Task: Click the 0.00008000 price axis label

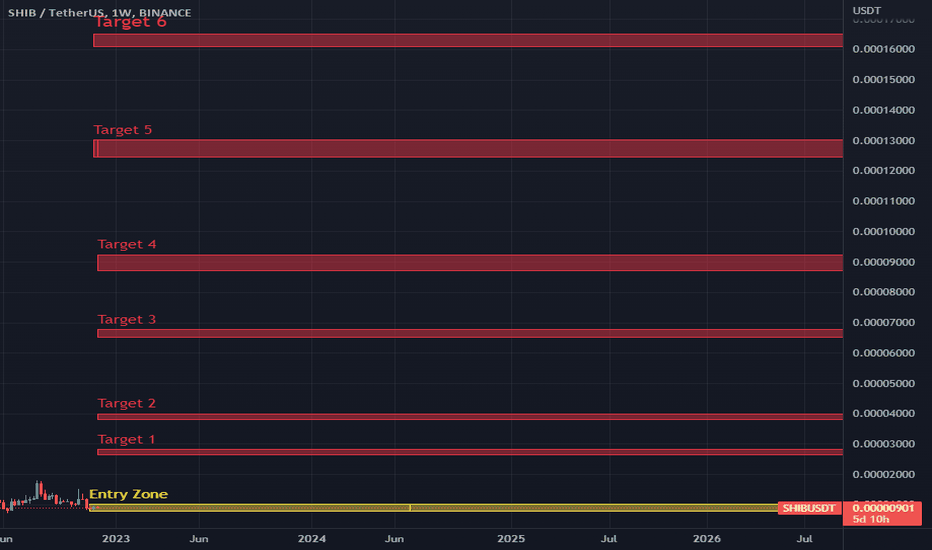Action: pyautogui.click(x=883, y=292)
